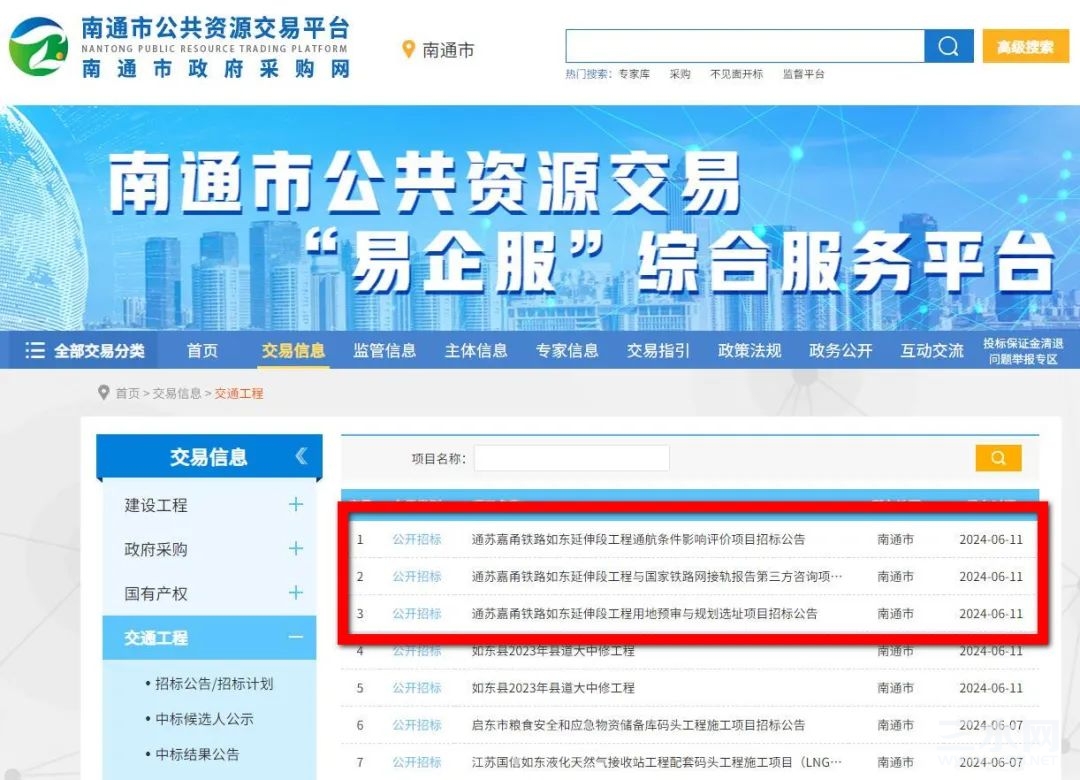Open the 主体信息 navigation tab
1080x780 pixels.
pos(476,351)
